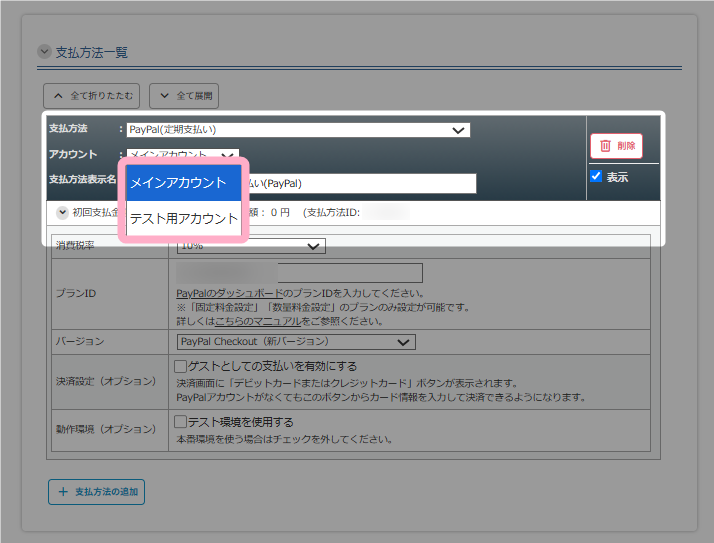Choose テスト用アカウント from the list
The height and width of the screenshot is (543, 714).
coord(182,218)
